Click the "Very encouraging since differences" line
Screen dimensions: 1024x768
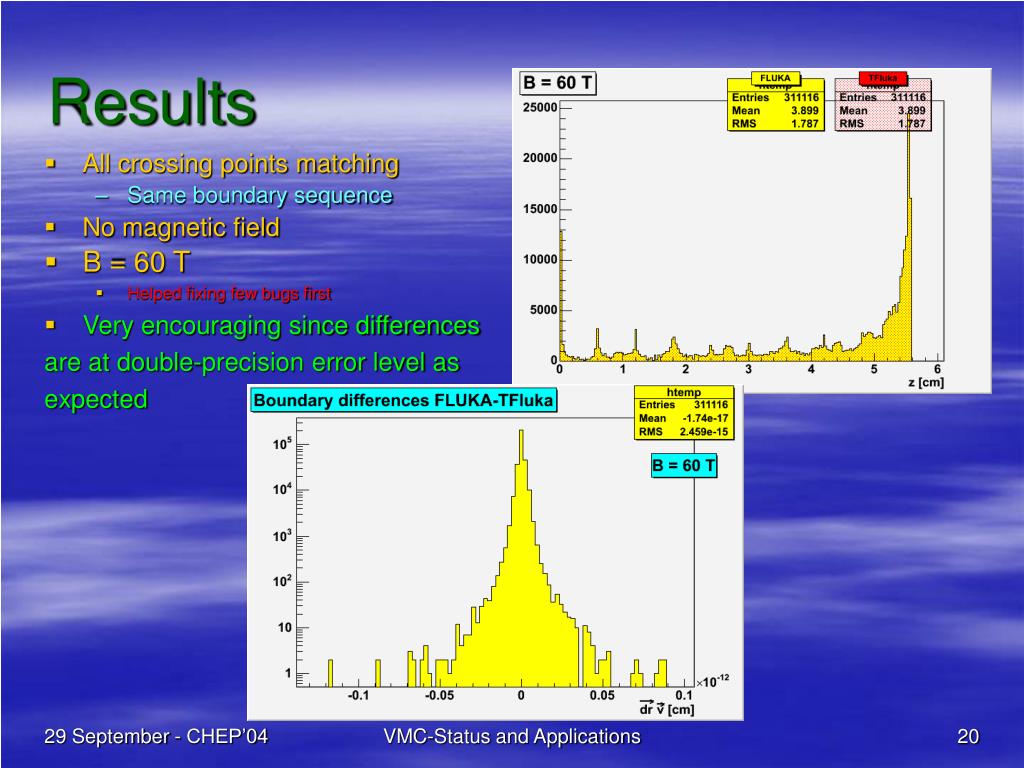coord(281,325)
